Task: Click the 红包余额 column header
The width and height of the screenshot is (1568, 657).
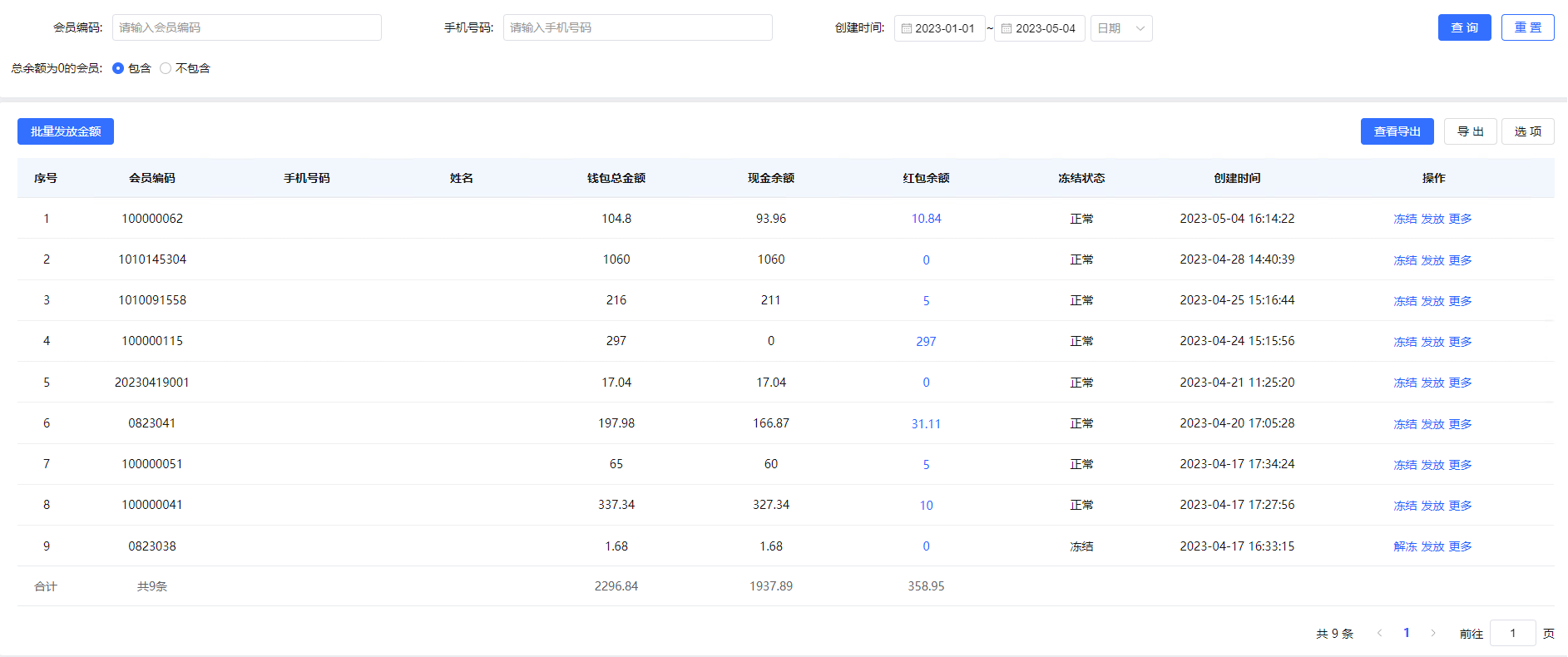Action: pos(926,178)
